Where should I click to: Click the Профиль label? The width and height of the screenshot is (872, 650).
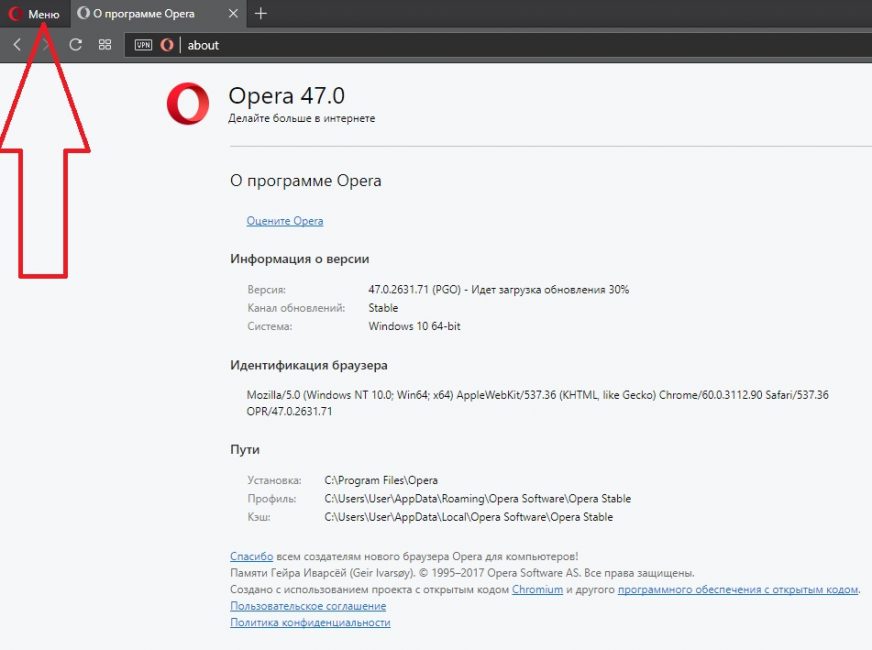click(272, 499)
